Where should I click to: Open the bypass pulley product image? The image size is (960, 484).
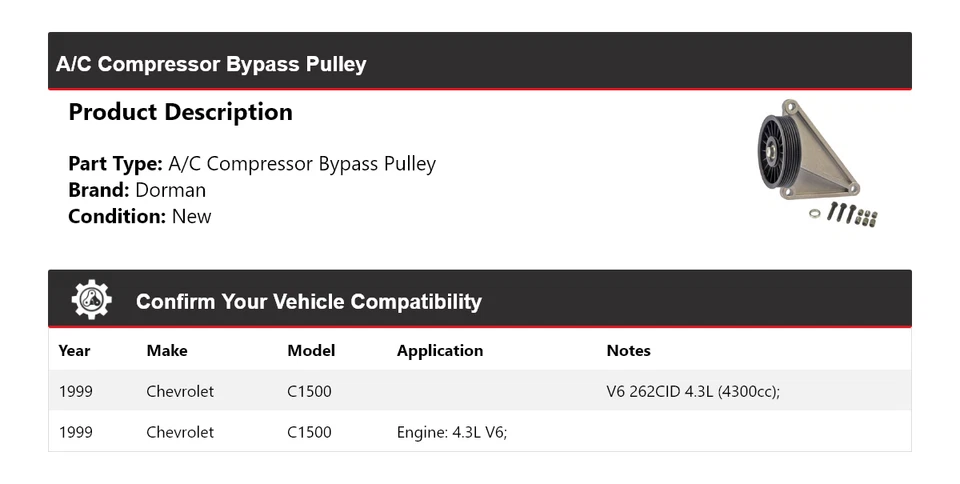tap(816, 164)
